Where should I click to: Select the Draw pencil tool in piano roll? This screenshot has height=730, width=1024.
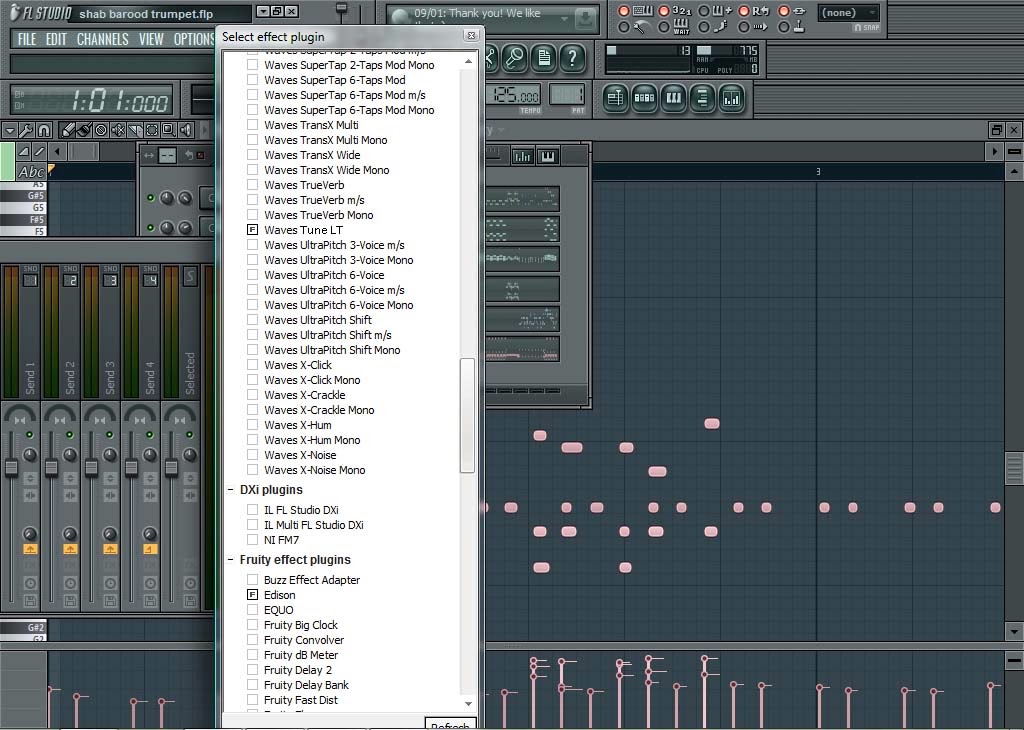pyautogui.click(x=67, y=130)
